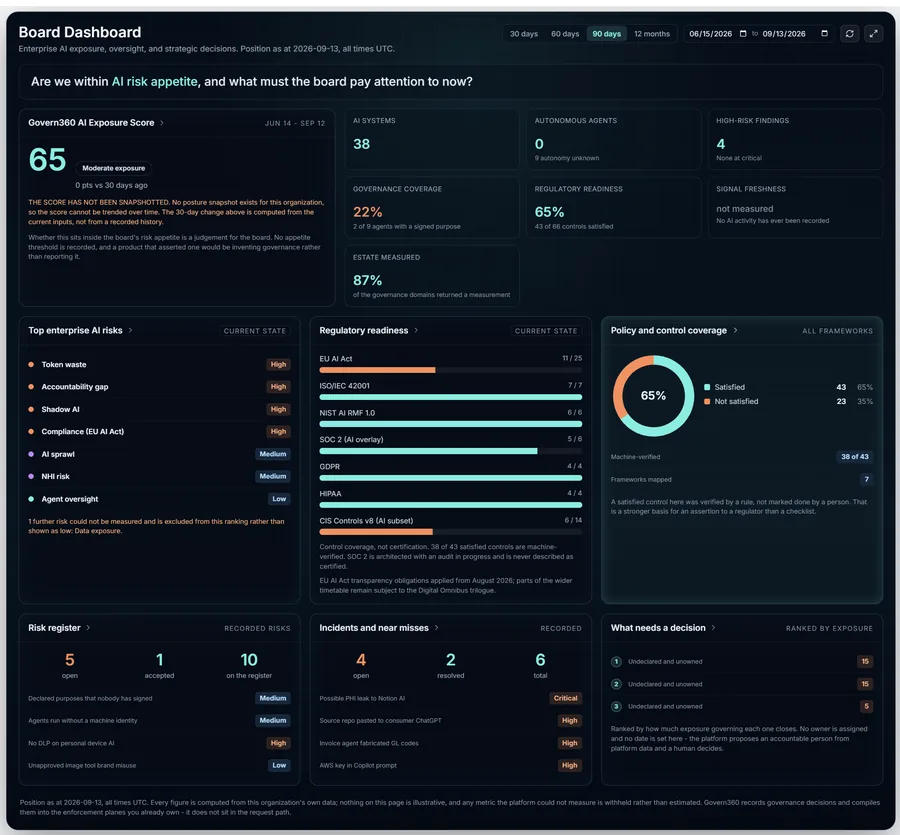Click the expand fullscreen icon
Screen dimensions: 900x835
873,34
